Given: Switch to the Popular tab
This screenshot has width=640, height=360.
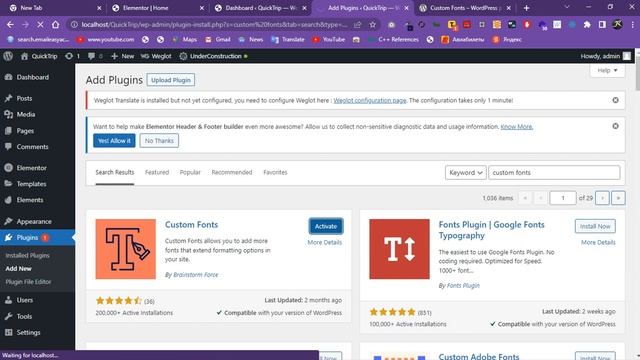Looking at the screenshot, I should point(190,172).
